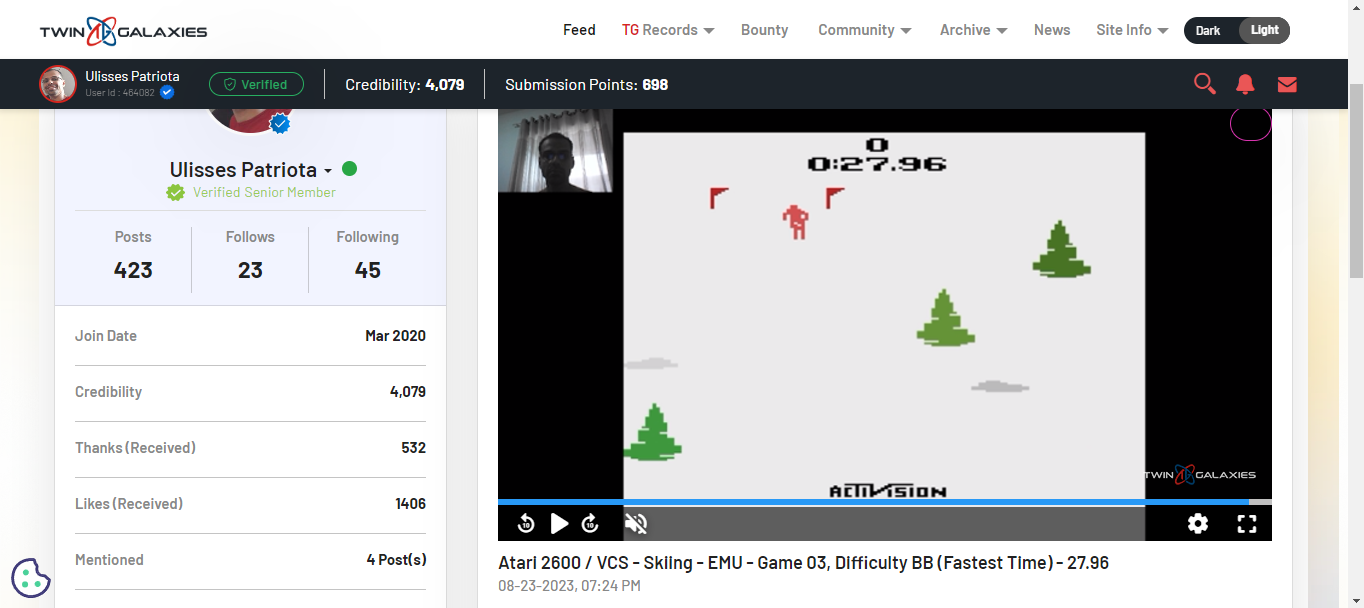The image size is (1364, 608).
Task: Open the video settings gear
Action: pyautogui.click(x=1198, y=523)
